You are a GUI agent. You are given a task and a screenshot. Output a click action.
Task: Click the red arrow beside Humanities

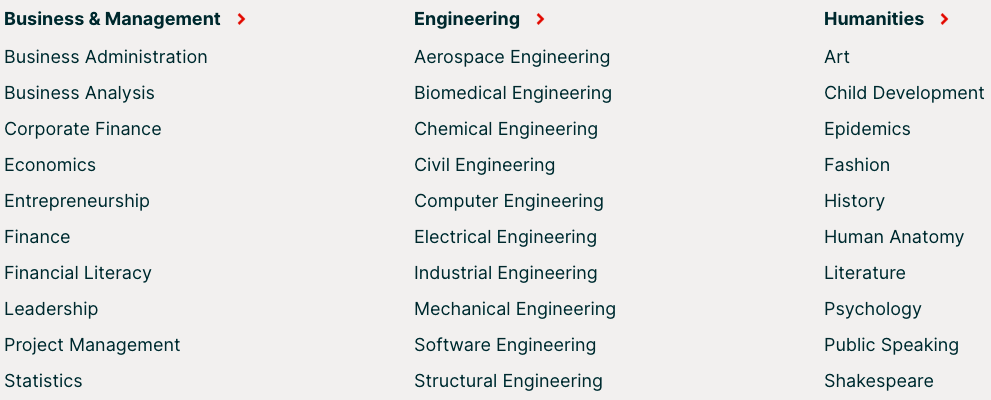tap(945, 19)
